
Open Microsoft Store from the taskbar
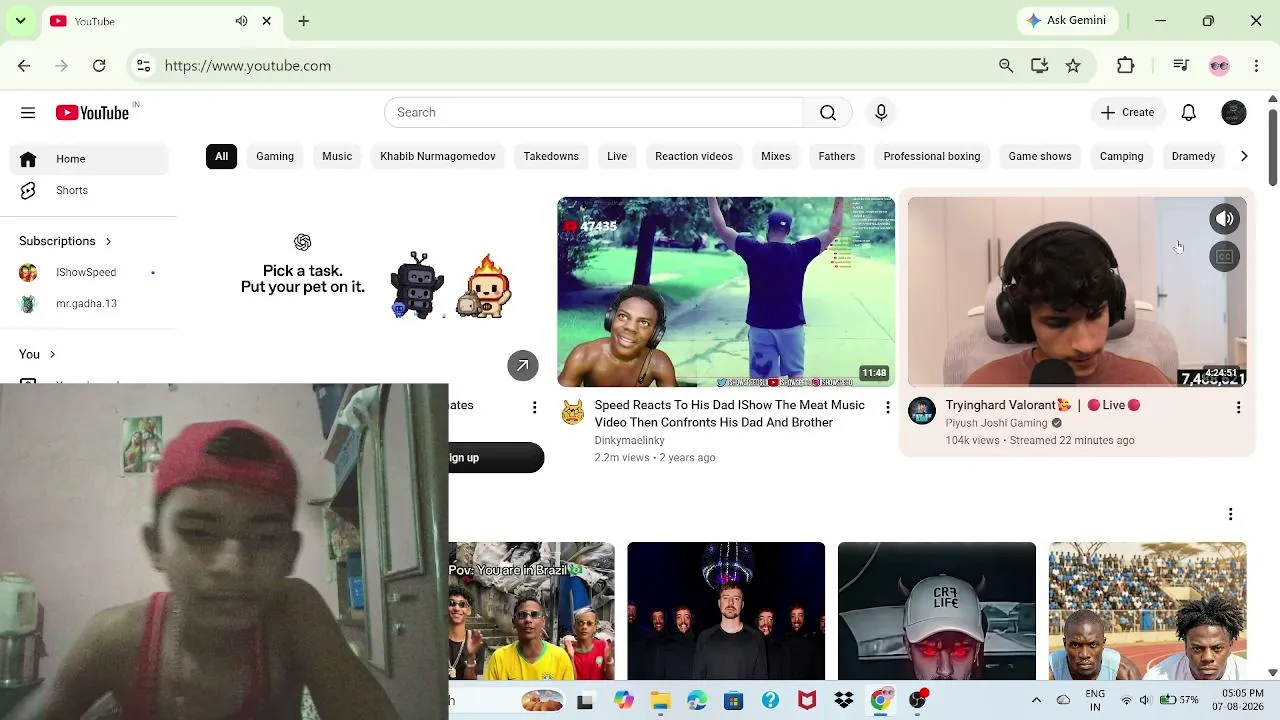[733, 701]
